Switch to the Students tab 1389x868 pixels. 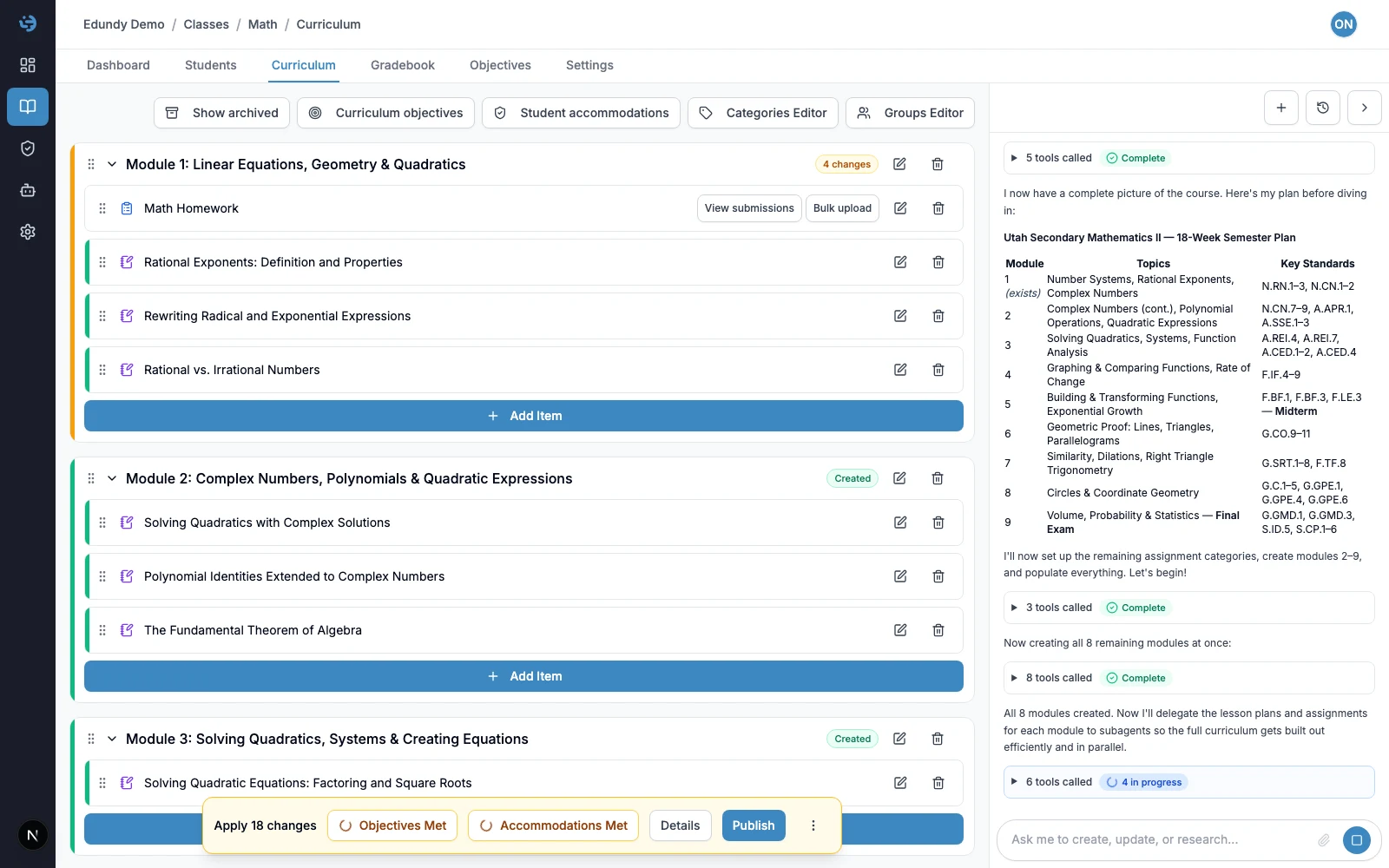[210, 65]
